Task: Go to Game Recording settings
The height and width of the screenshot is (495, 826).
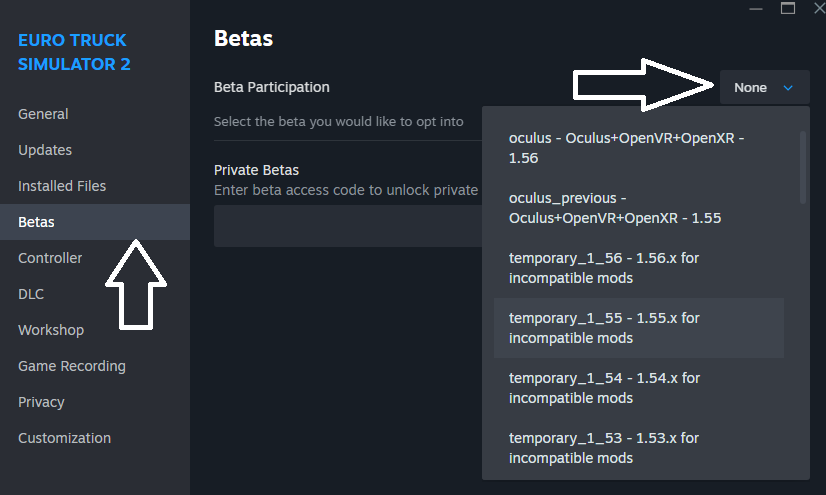Action: (72, 366)
